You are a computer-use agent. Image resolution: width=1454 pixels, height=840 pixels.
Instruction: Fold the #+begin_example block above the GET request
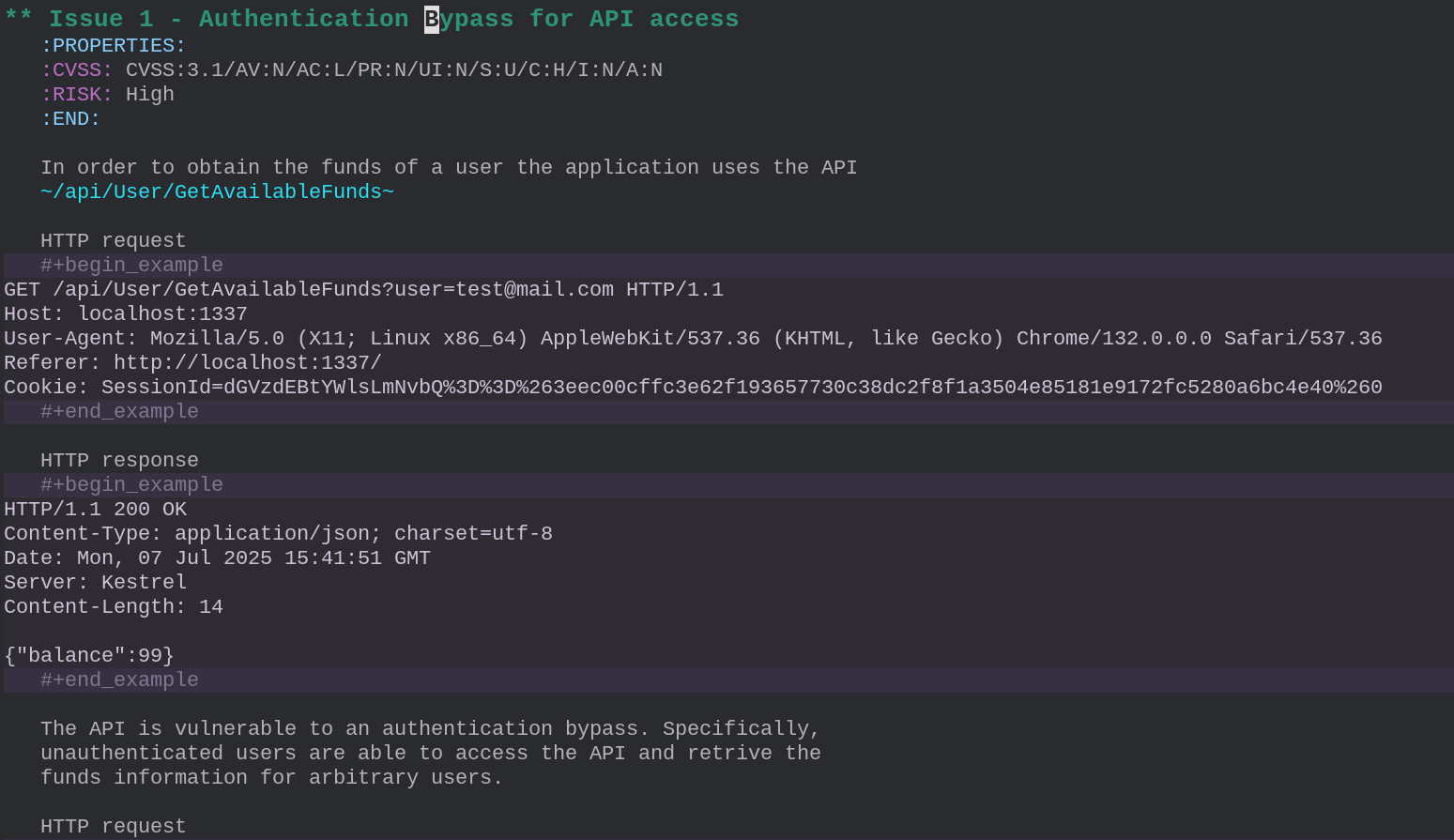coord(131,265)
